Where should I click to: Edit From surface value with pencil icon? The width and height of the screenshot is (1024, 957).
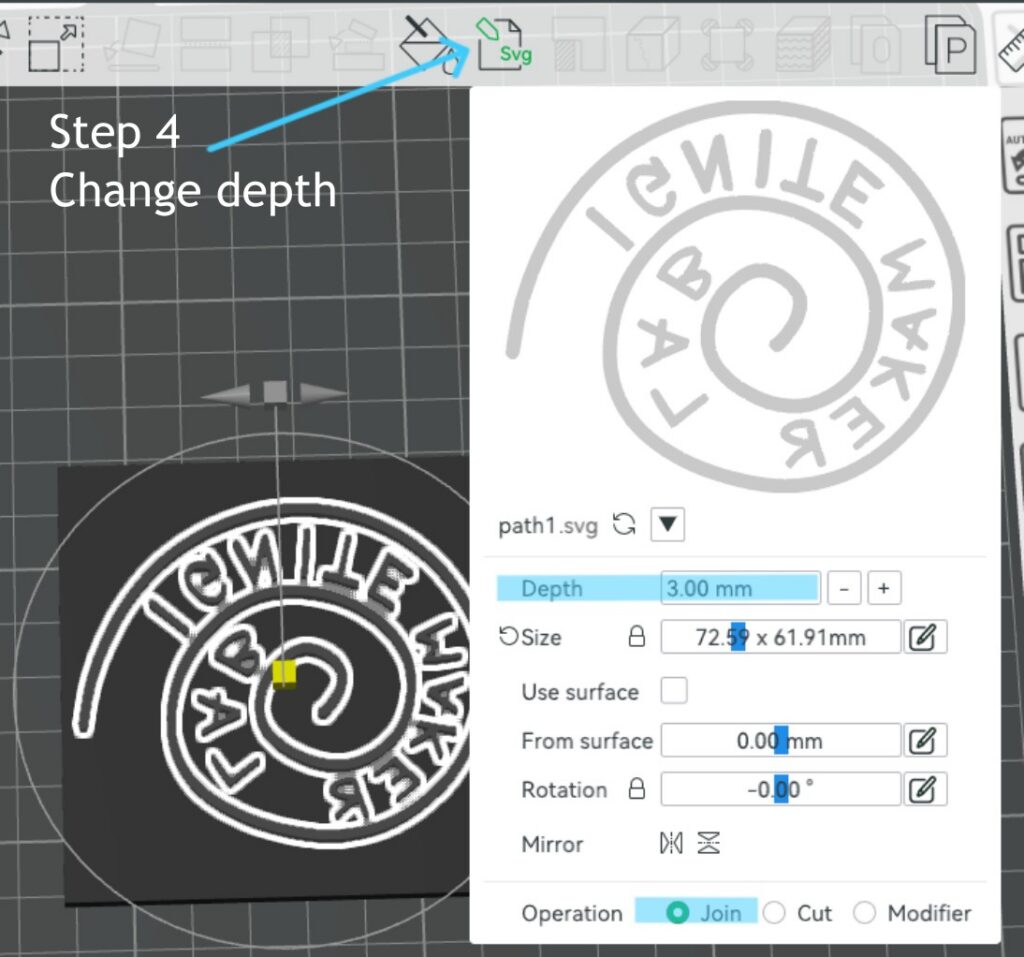[x=923, y=740]
